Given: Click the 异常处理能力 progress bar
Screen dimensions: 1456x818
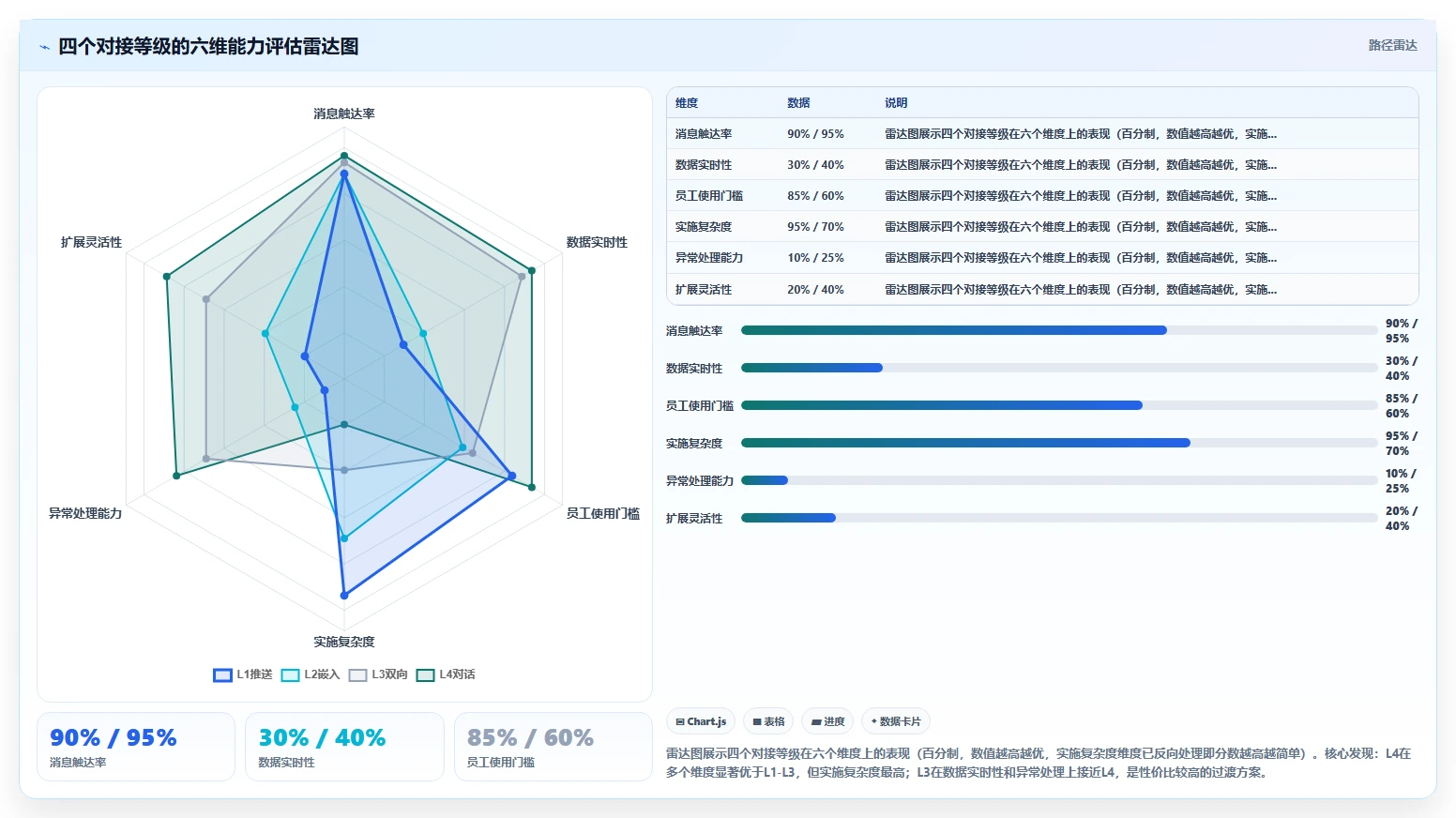Looking at the screenshot, I should point(1059,480).
